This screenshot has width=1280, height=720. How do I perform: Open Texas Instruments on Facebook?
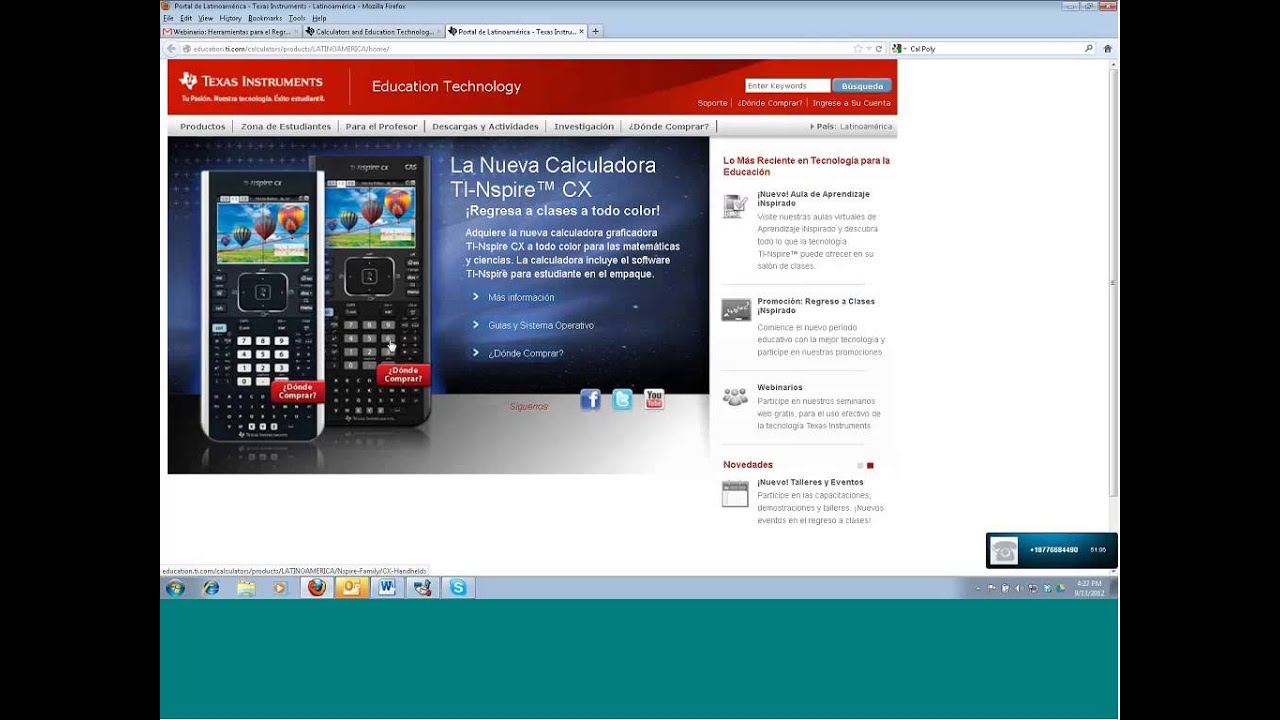590,400
